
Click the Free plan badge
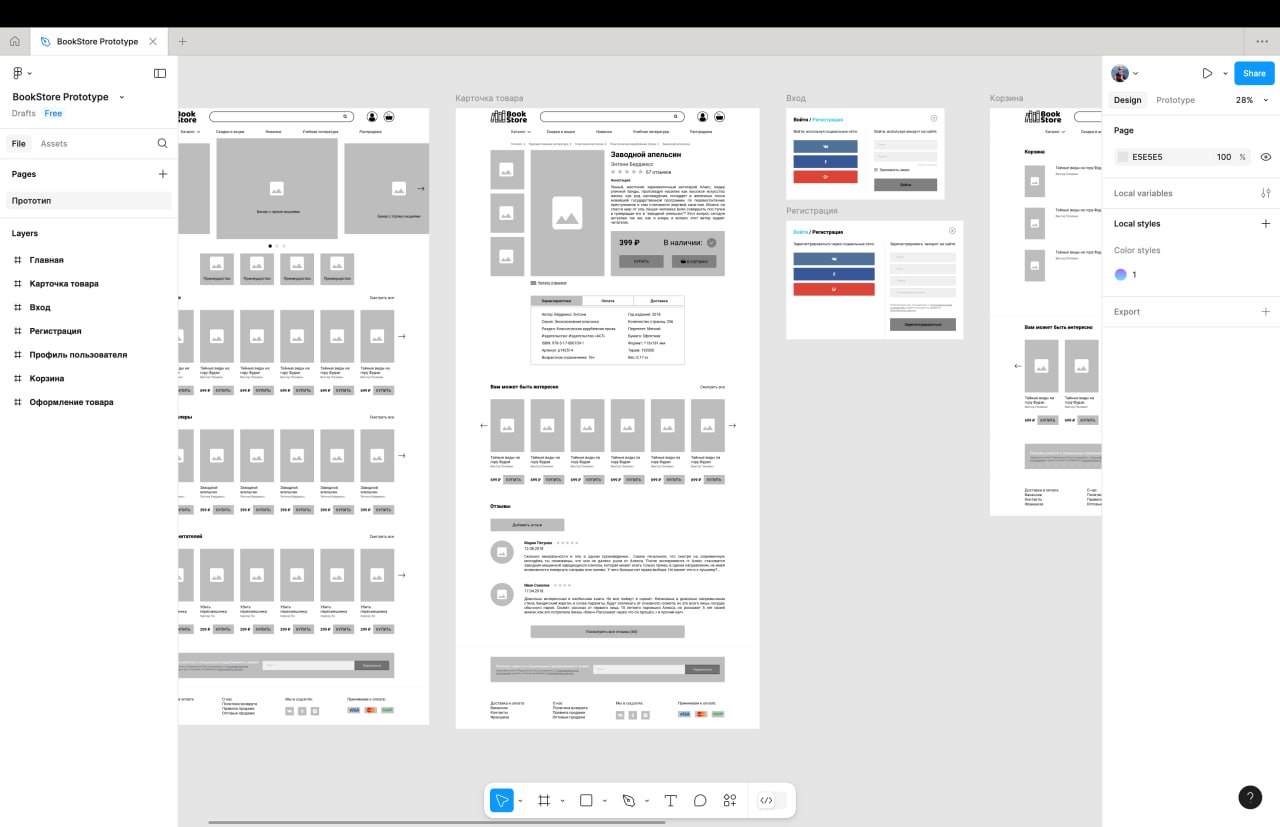[53, 113]
